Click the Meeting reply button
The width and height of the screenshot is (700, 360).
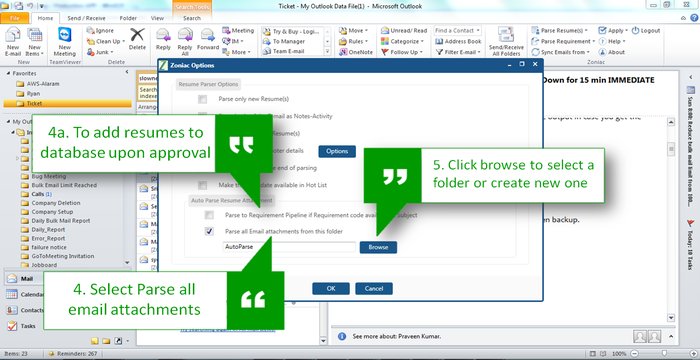(x=238, y=30)
